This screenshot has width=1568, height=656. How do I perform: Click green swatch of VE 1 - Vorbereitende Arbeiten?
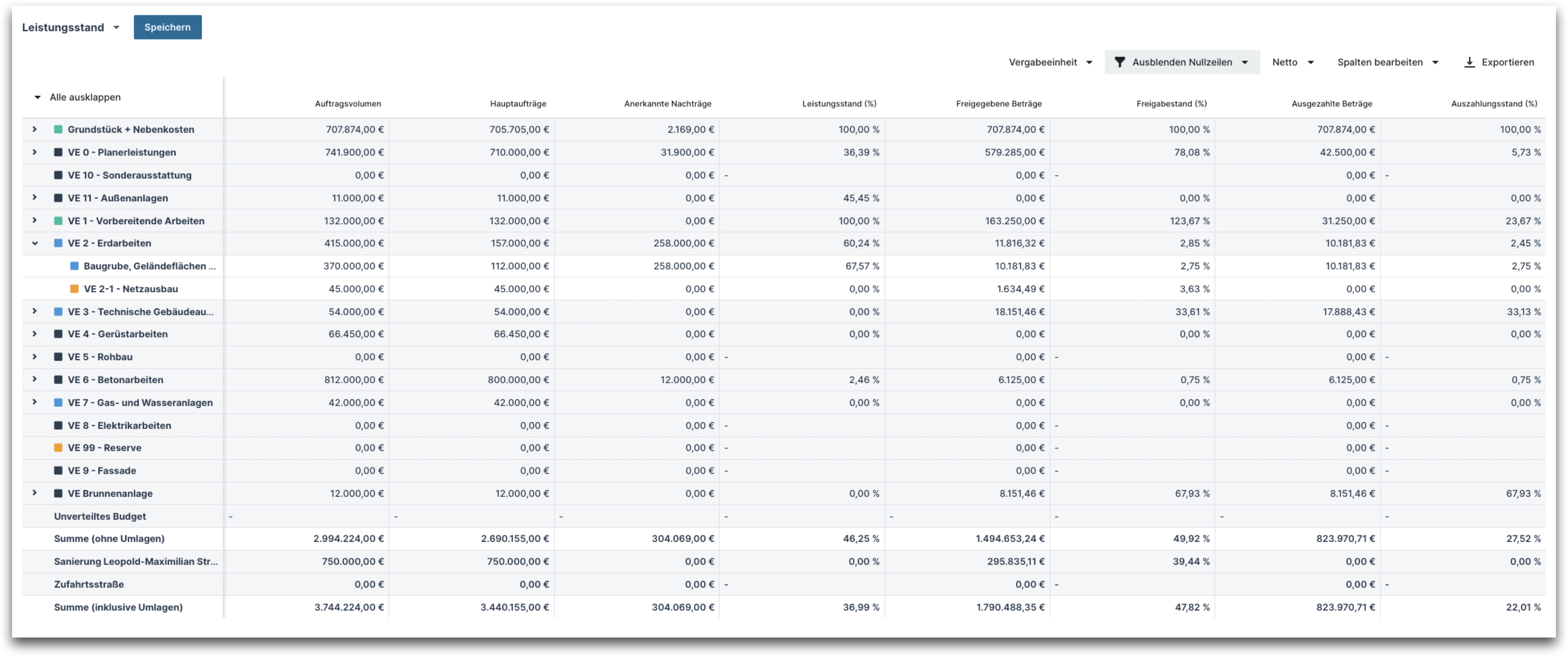coord(58,221)
